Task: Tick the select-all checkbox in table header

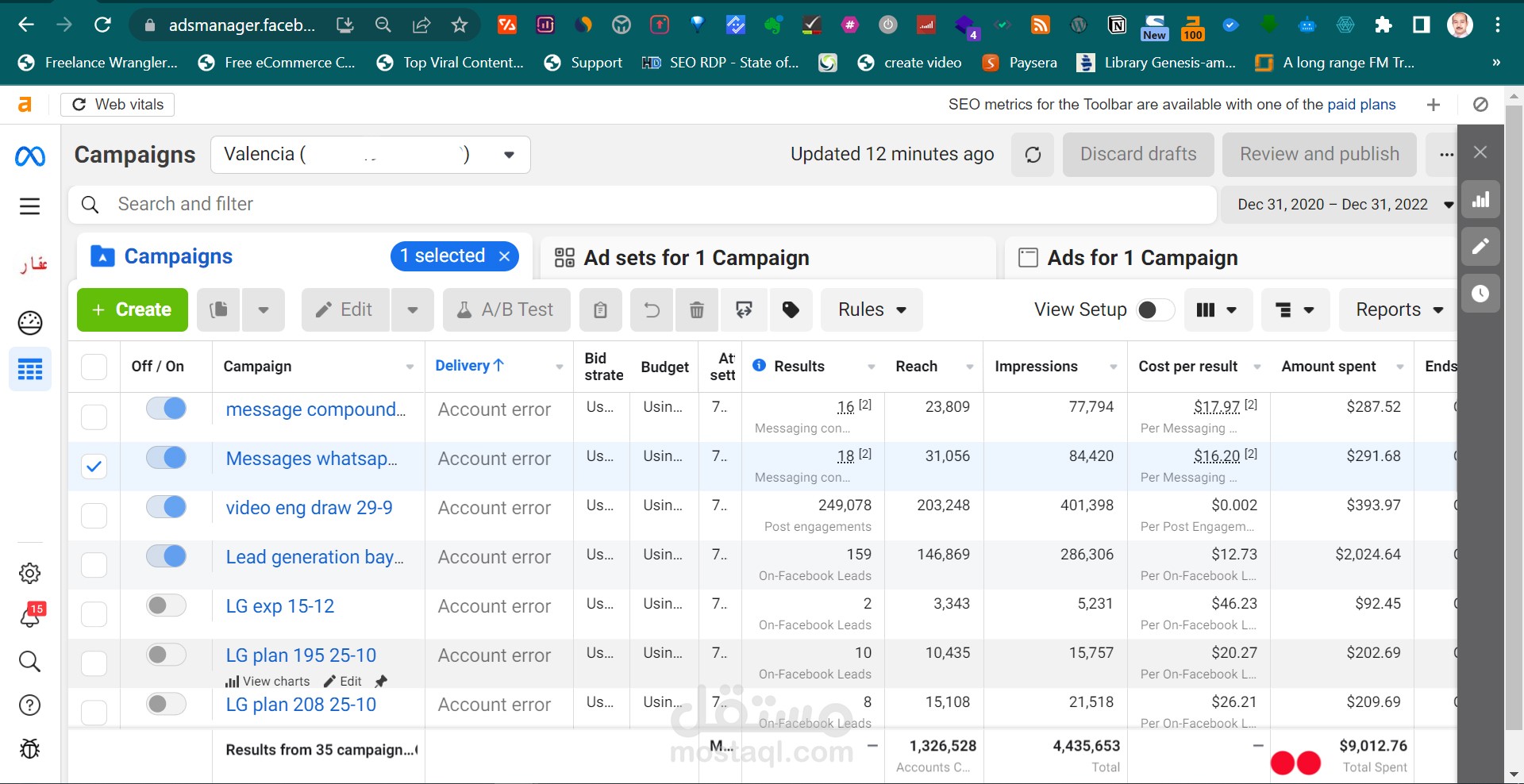Action: pyautogui.click(x=94, y=367)
